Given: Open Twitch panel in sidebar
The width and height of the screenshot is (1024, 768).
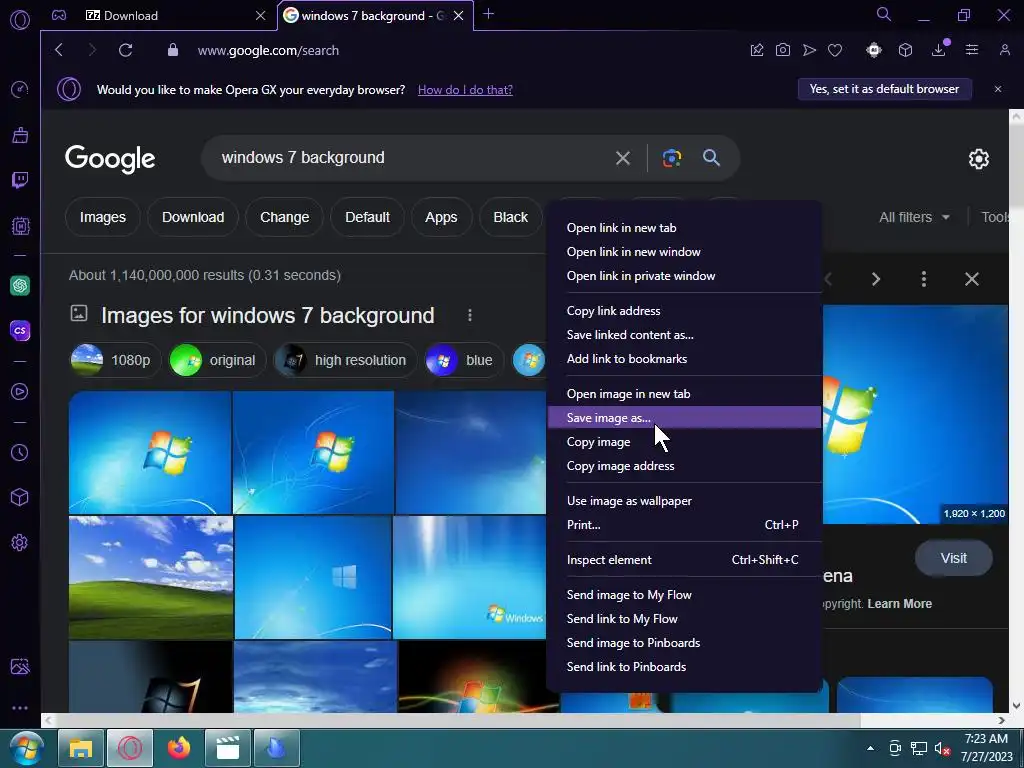Looking at the screenshot, I should click(x=20, y=180).
